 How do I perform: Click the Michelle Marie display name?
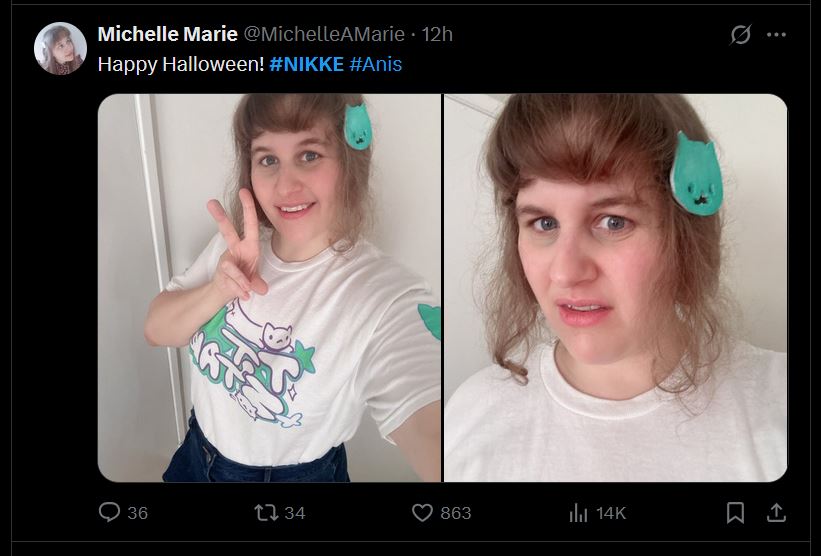pyautogui.click(x=168, y=34)
